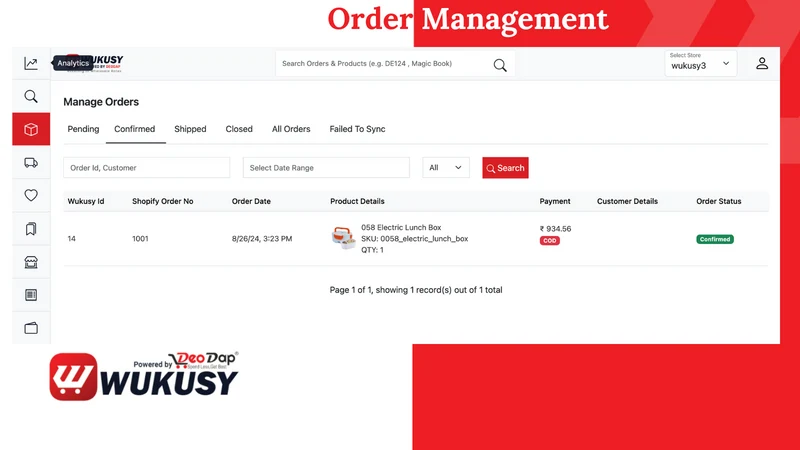Image resolution: width=800 pixels, height=450 pixels.
Task: Switch to the Closed tab
Action: [x=239, y=129]
